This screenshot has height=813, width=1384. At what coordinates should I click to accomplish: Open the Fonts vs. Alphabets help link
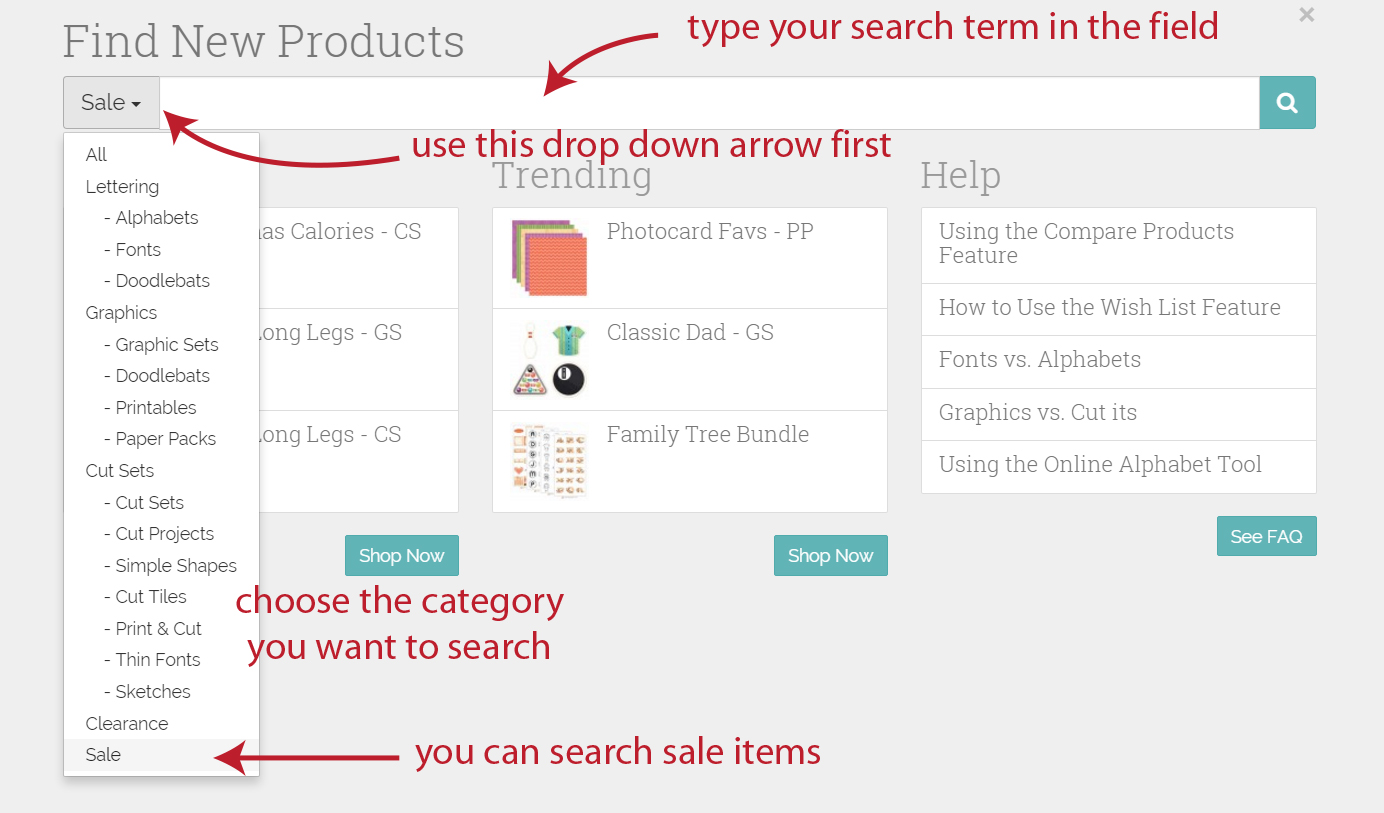pyautogui.click(x=1040, y=360)
